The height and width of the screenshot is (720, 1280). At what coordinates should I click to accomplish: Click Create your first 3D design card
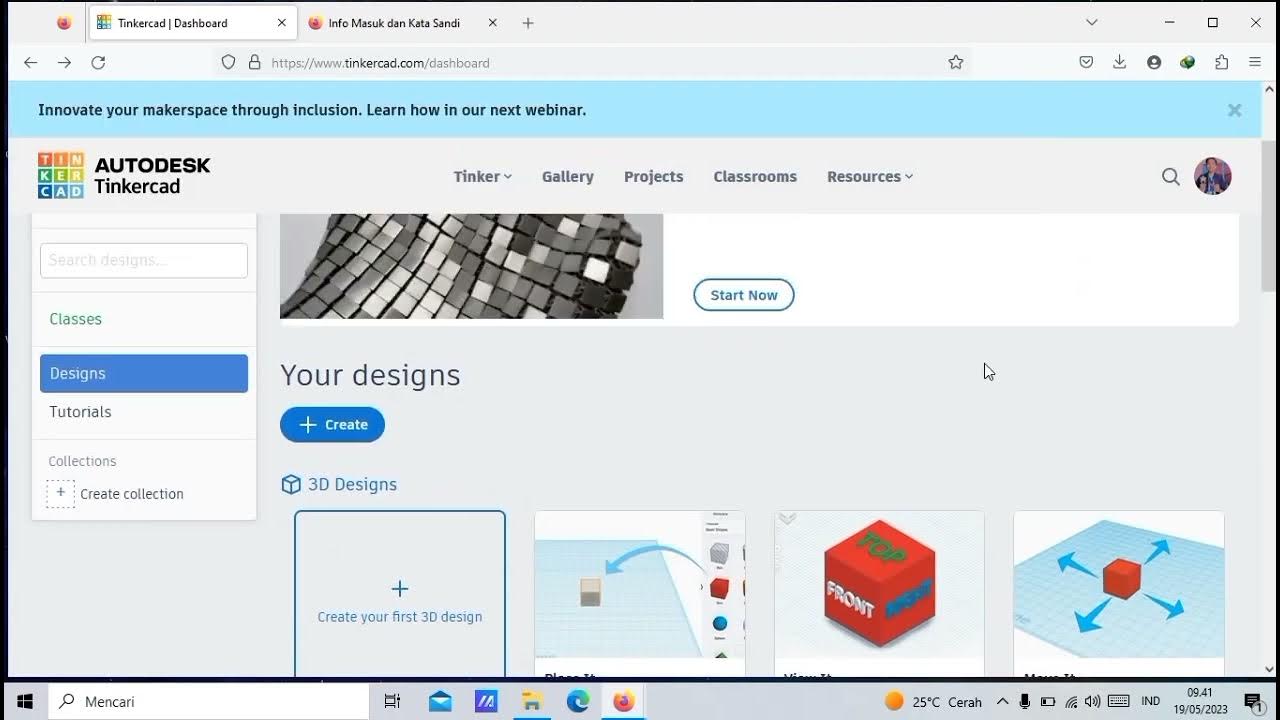pos(400,594)
